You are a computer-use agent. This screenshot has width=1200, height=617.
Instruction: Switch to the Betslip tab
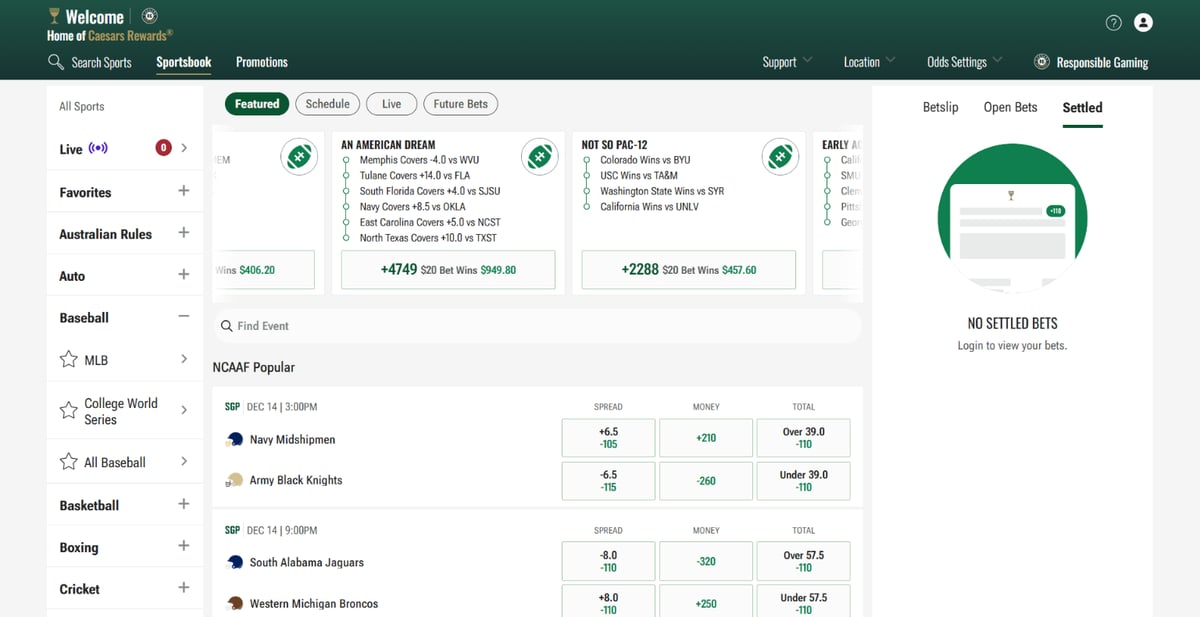[940, 107]
